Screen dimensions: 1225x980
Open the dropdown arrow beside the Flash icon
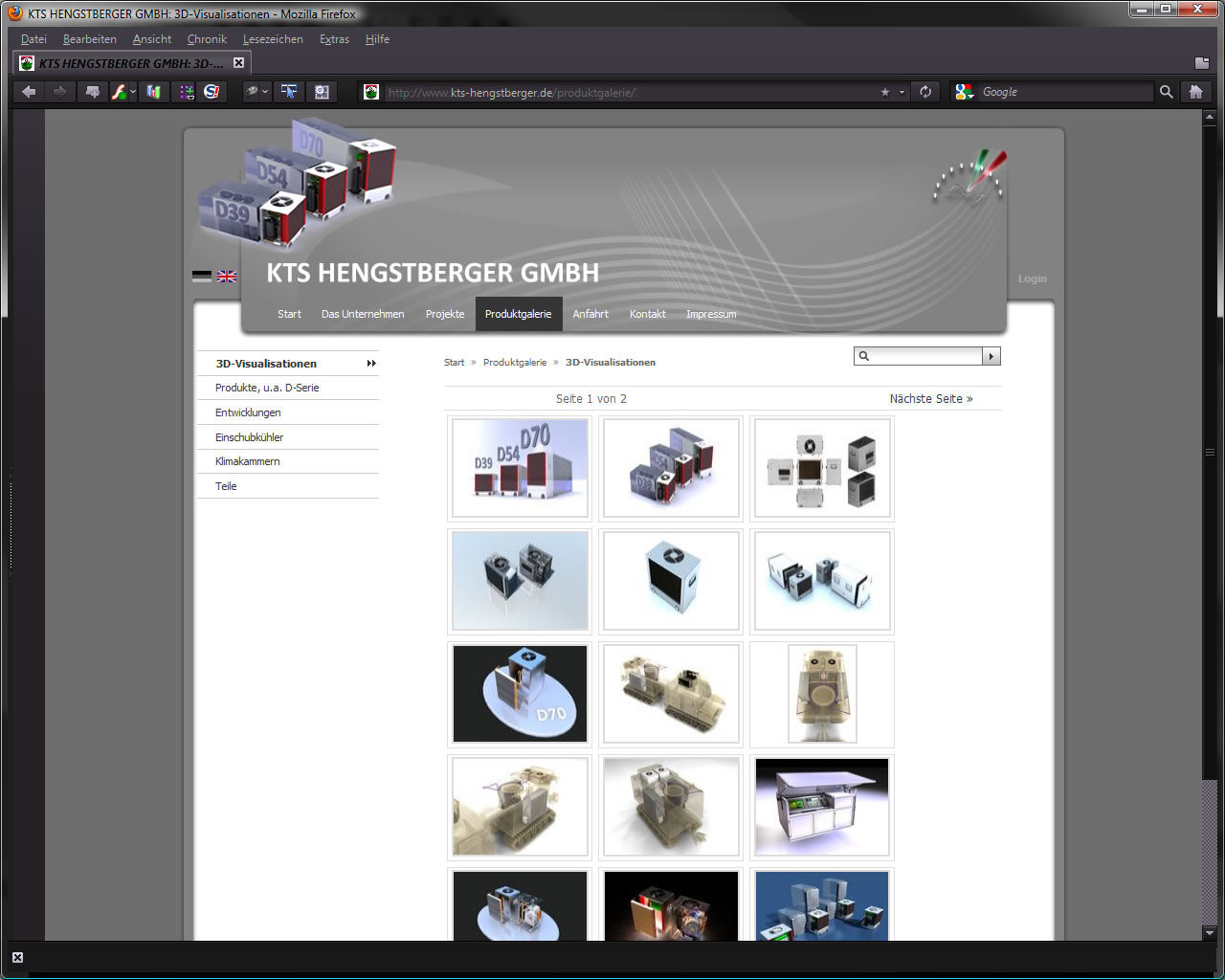tap(133, 93)
